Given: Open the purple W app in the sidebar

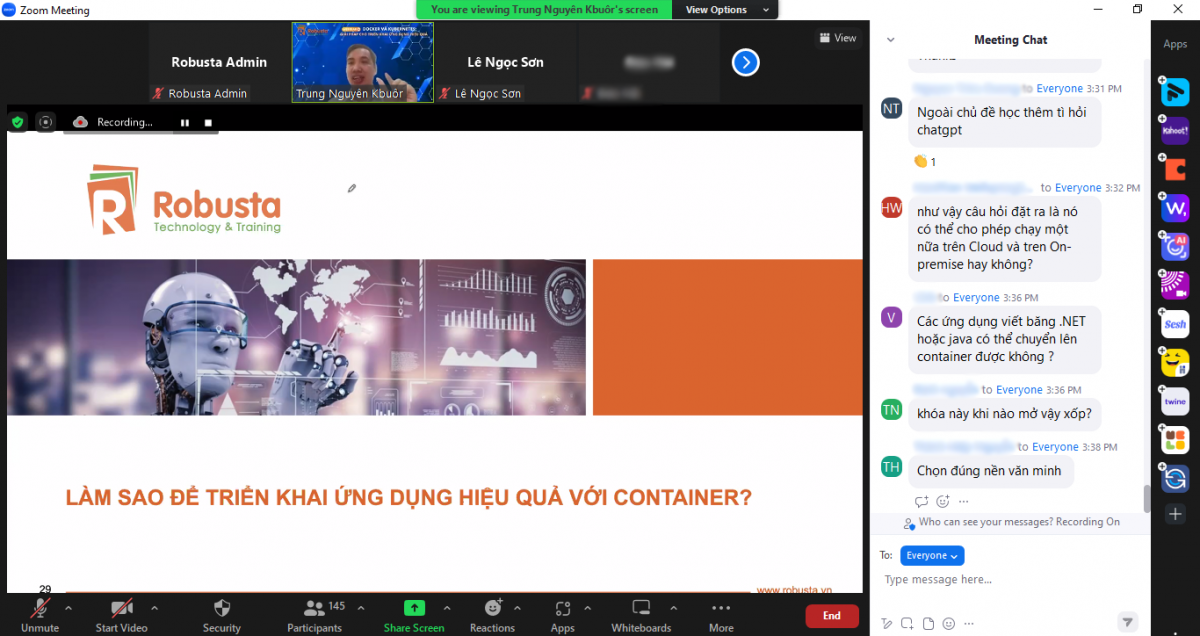Looking at the screenshot, I should pyautogui.click(x=1175, y=208).
